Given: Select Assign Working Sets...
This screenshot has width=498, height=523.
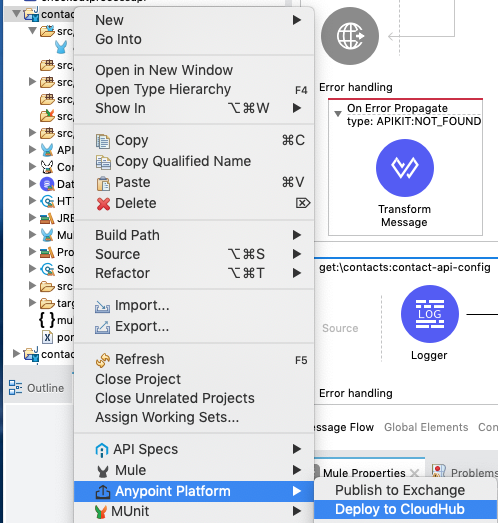Looking at the screenshot, I should 193,417.
